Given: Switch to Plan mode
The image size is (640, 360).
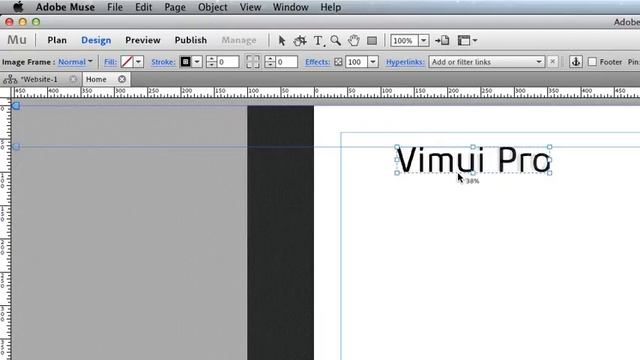Looking at the screenshot, I should (57, 40).
